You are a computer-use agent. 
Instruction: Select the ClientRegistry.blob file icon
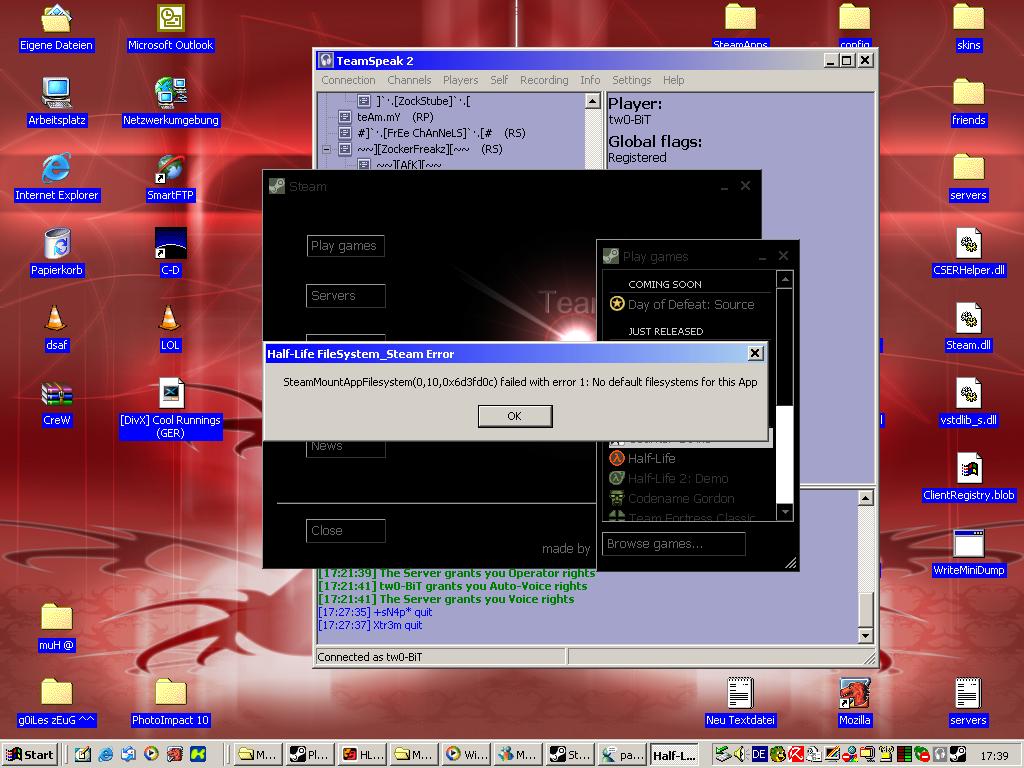(968, 479)
